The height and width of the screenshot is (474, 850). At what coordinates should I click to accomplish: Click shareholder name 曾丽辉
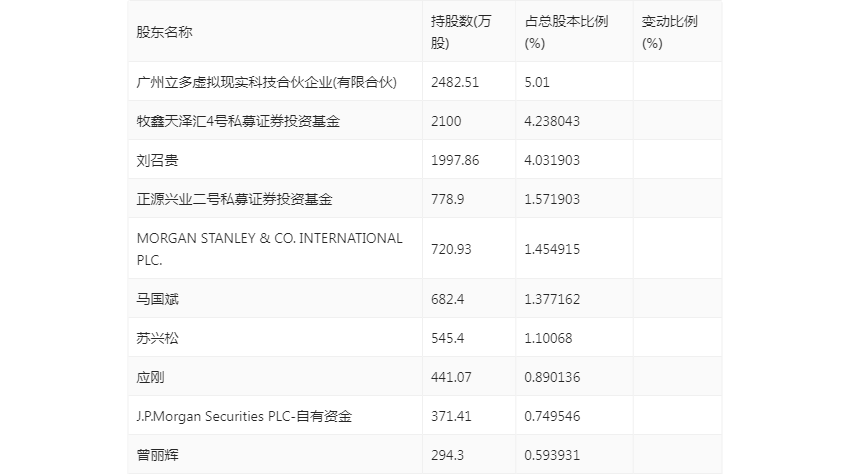click(x=157, y=455)
